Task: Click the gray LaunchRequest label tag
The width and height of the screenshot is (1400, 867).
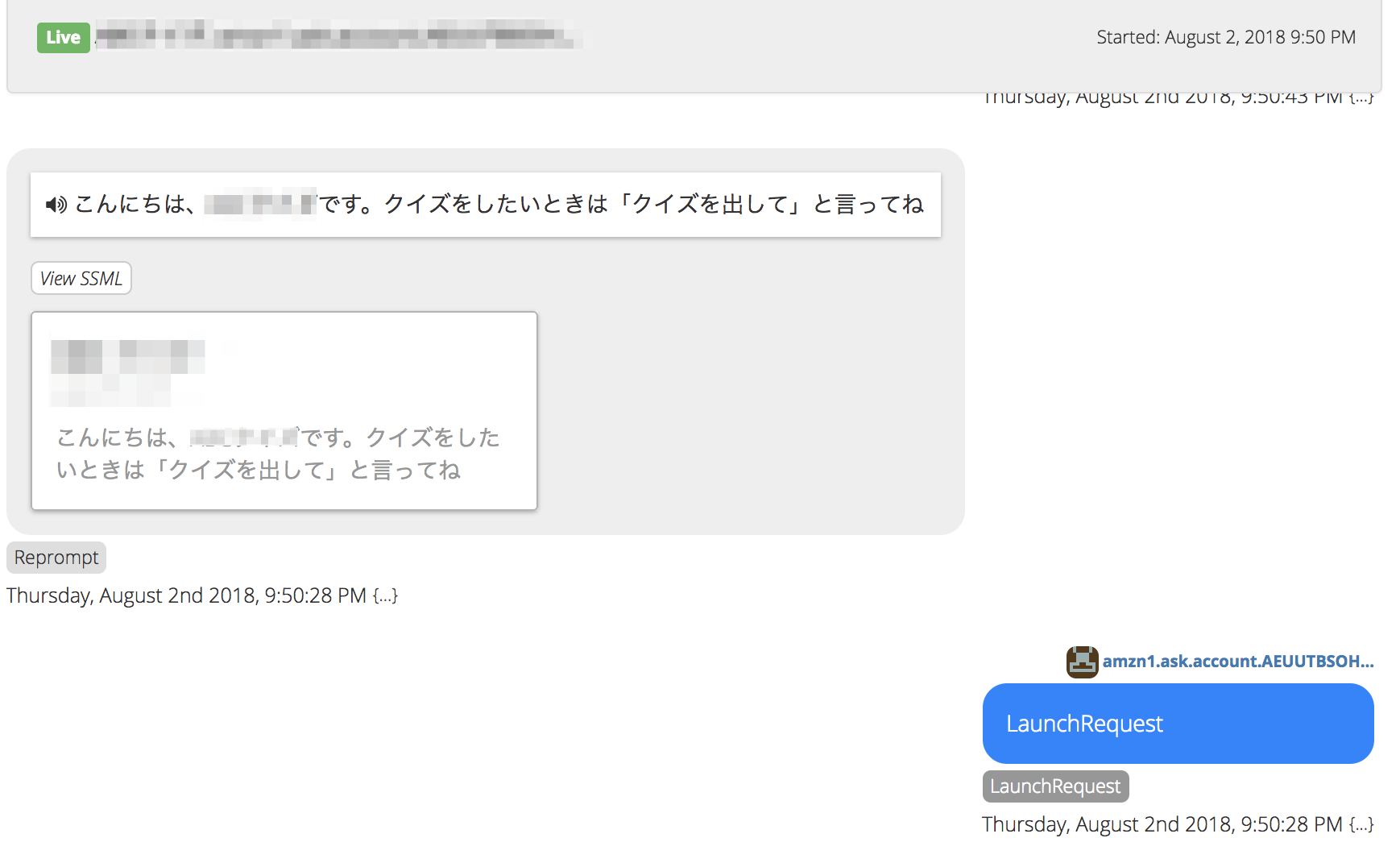Action: pos(1055,786)
